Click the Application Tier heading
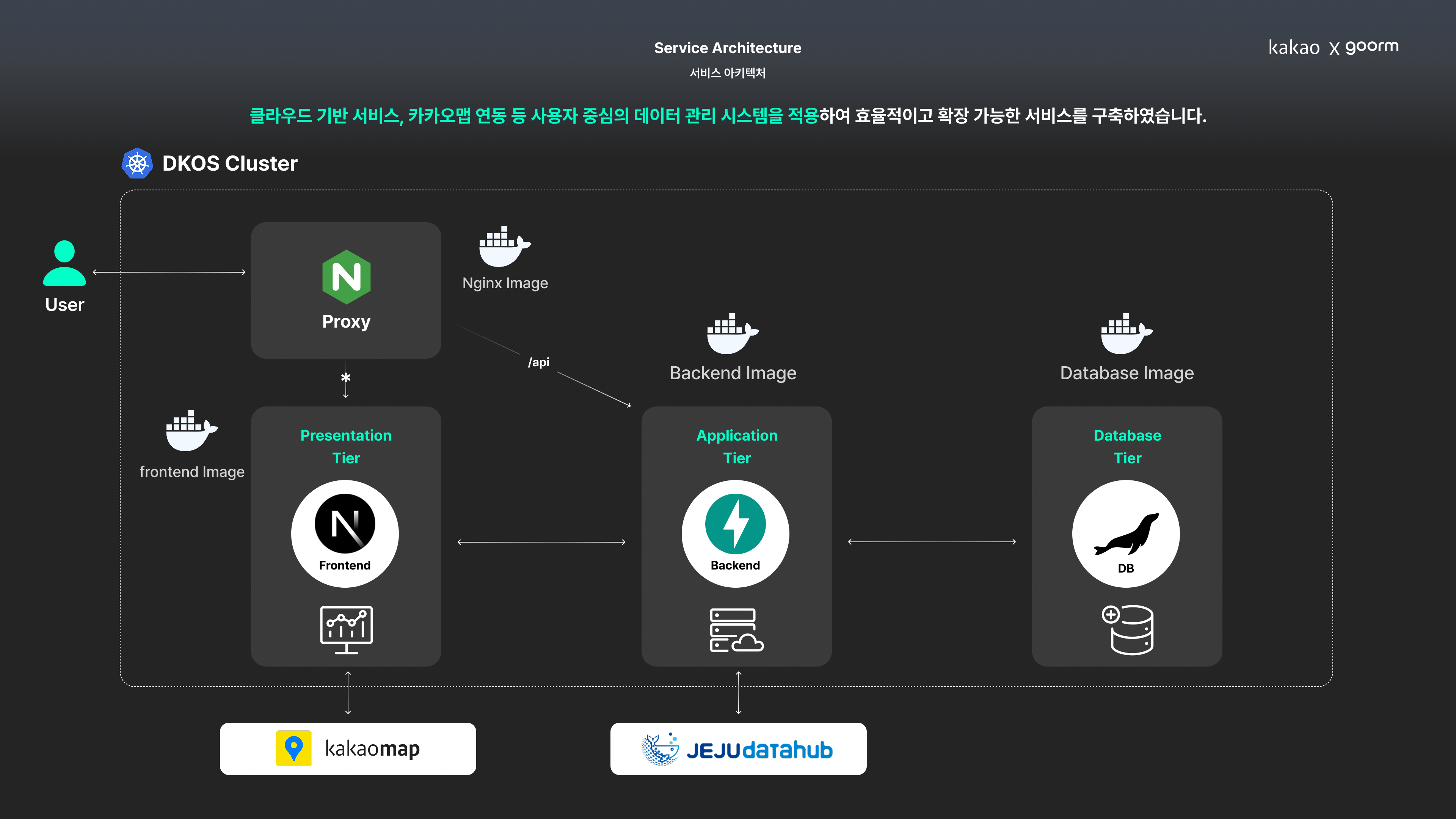 (736, 447)
